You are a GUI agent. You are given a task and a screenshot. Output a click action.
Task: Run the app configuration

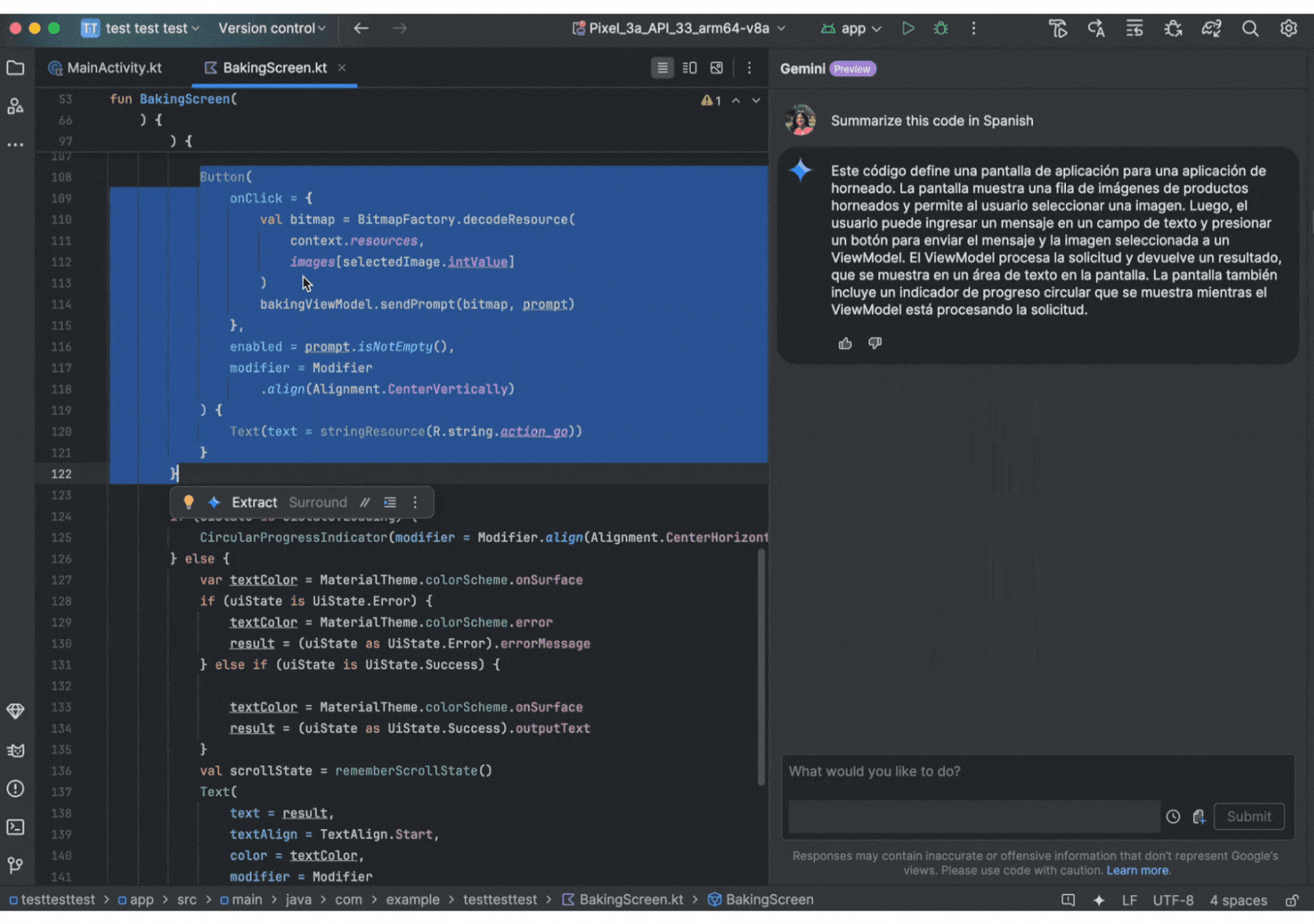[908, 28]
